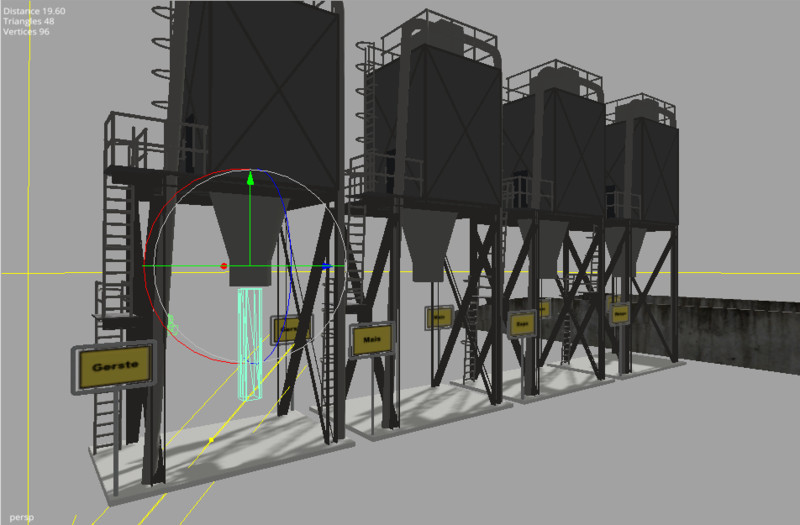Click the yellow sign on the farthest silo
Screen dimensions: 800x525
click(620, 313)
